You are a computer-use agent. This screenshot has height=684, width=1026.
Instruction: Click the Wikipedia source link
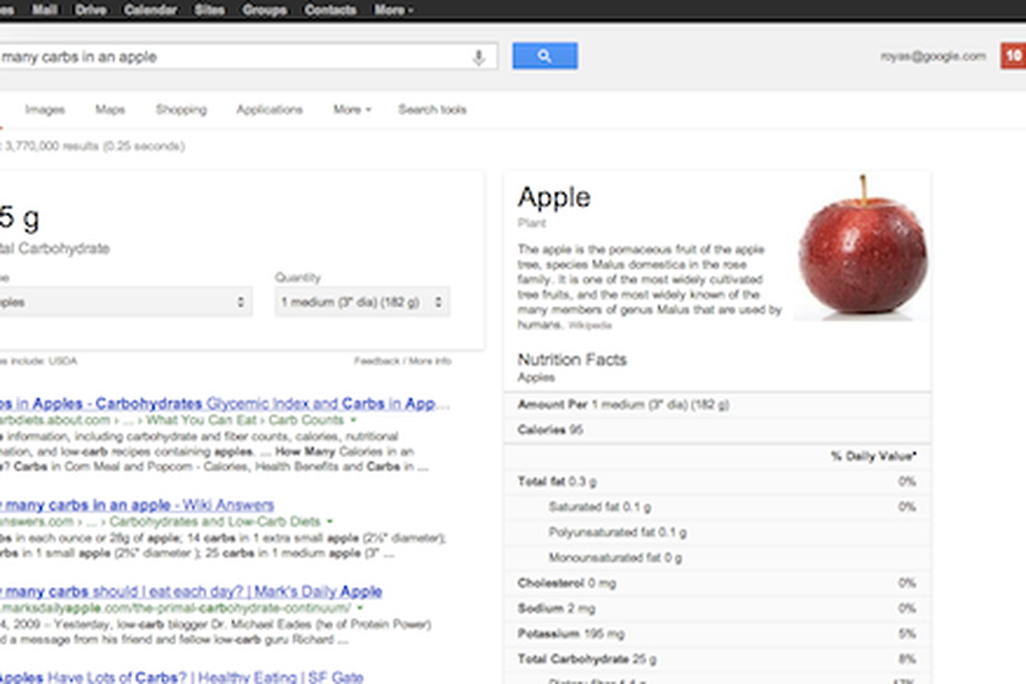pos(590,325)
